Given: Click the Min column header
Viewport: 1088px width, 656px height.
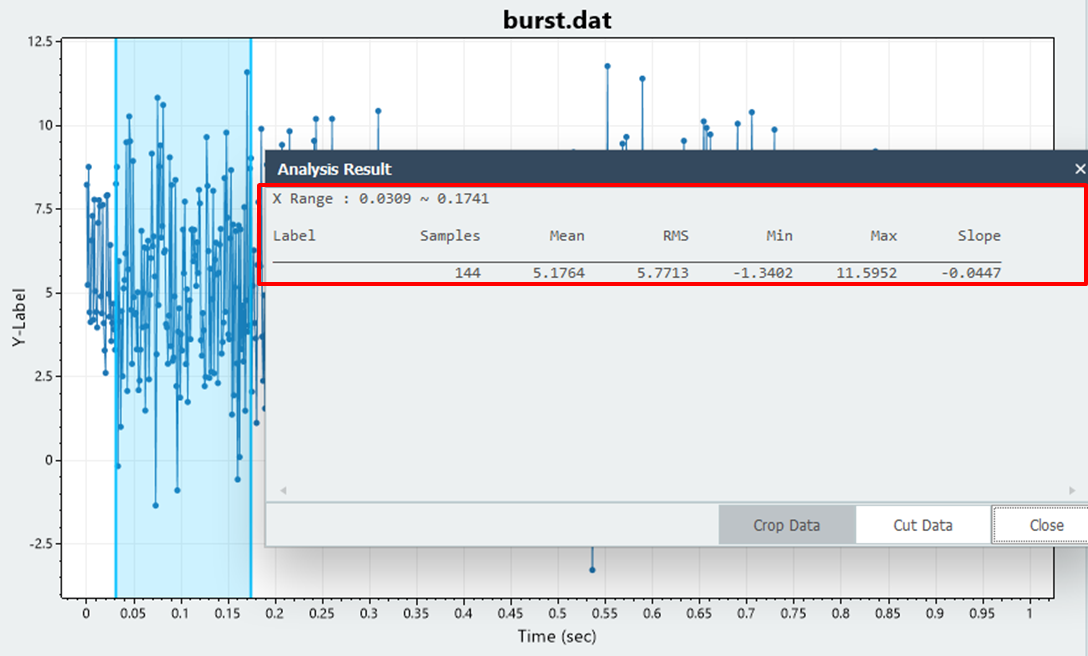Looking at the screenshot, I should pyautogui.click(x=779, y=235).
